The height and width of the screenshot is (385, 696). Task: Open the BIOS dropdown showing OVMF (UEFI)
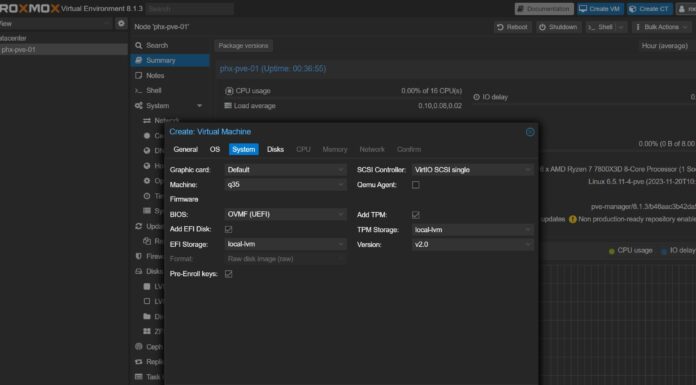pos(341,214)
